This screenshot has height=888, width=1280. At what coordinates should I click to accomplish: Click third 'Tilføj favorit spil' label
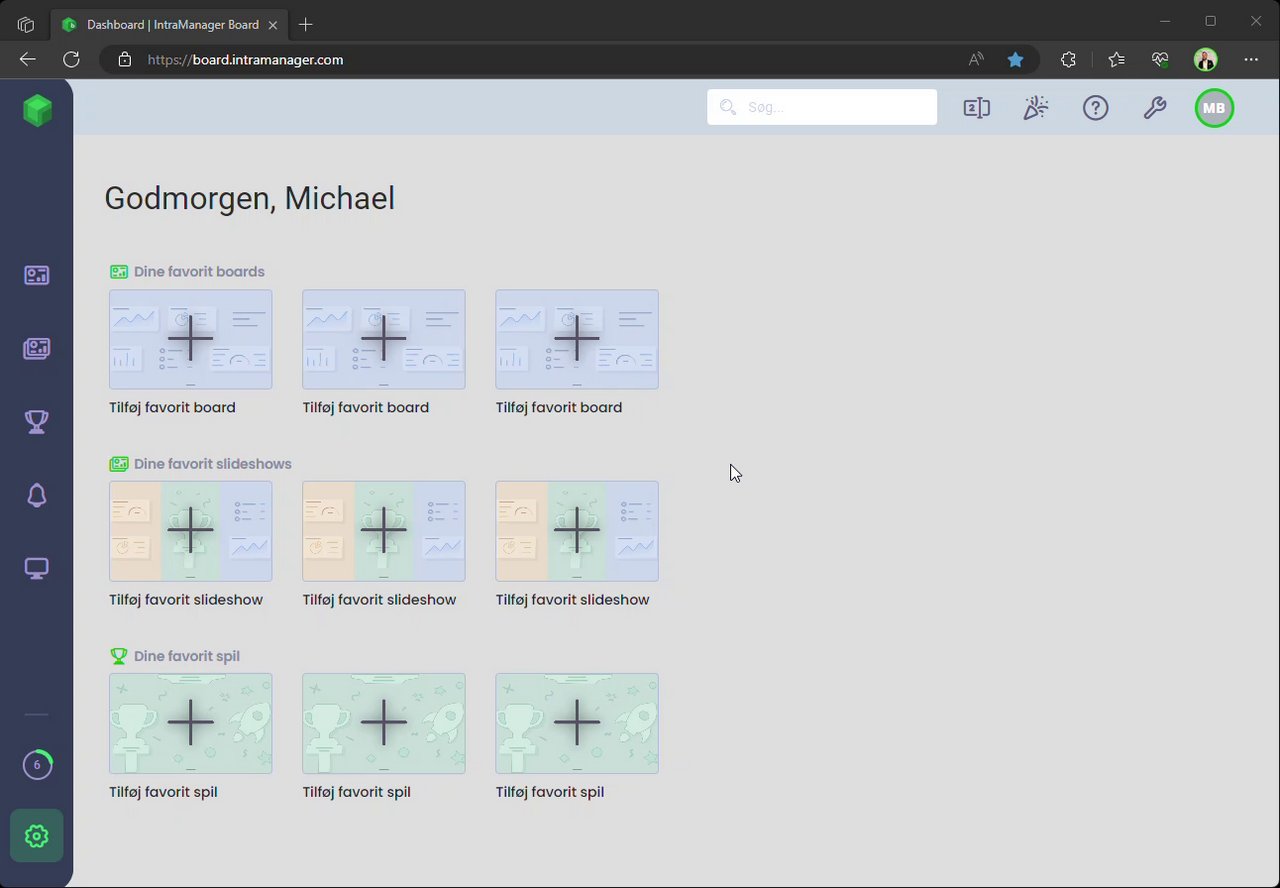pyautogui.click(x=549, y=792)
